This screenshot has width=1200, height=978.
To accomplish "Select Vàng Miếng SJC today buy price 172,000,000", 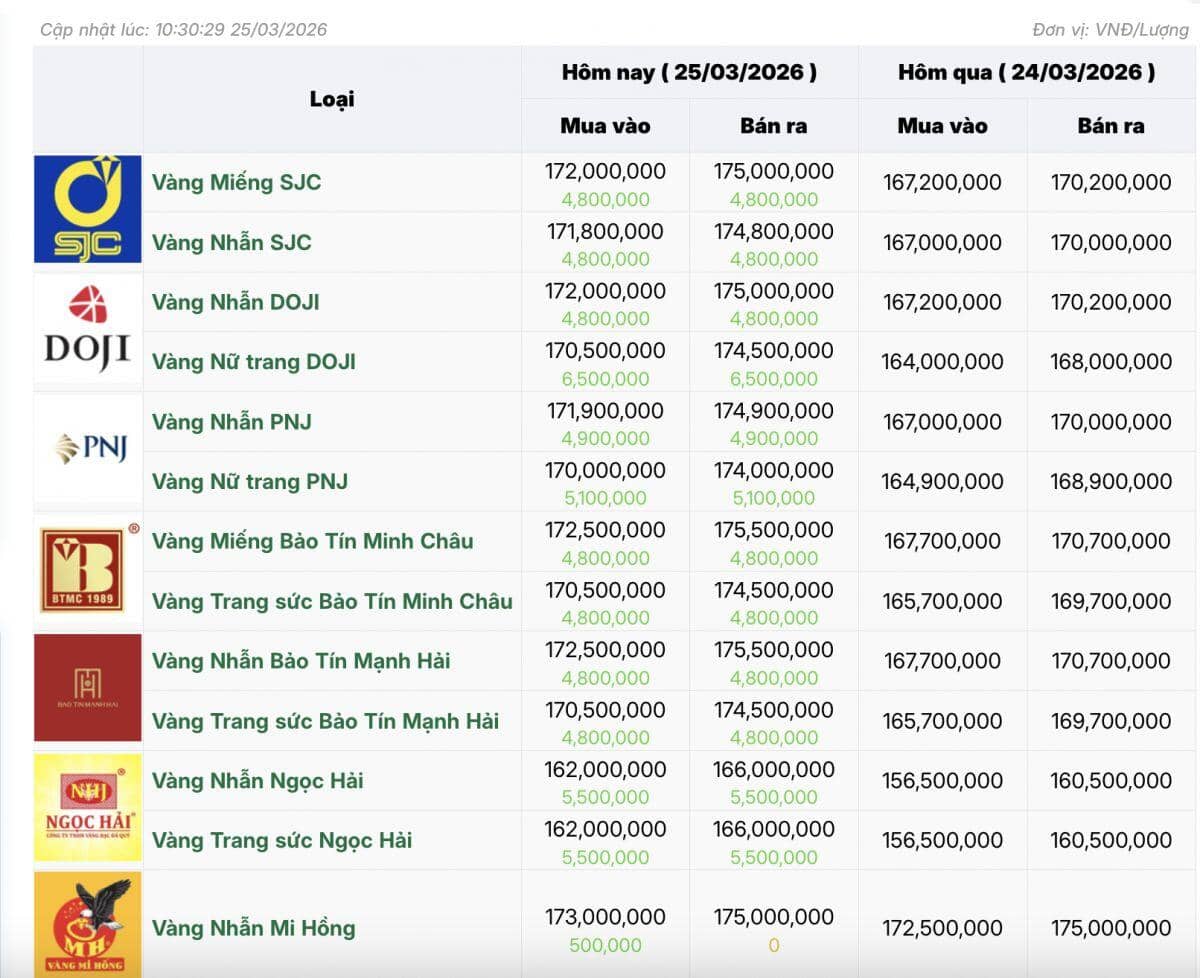I will 605,172.
